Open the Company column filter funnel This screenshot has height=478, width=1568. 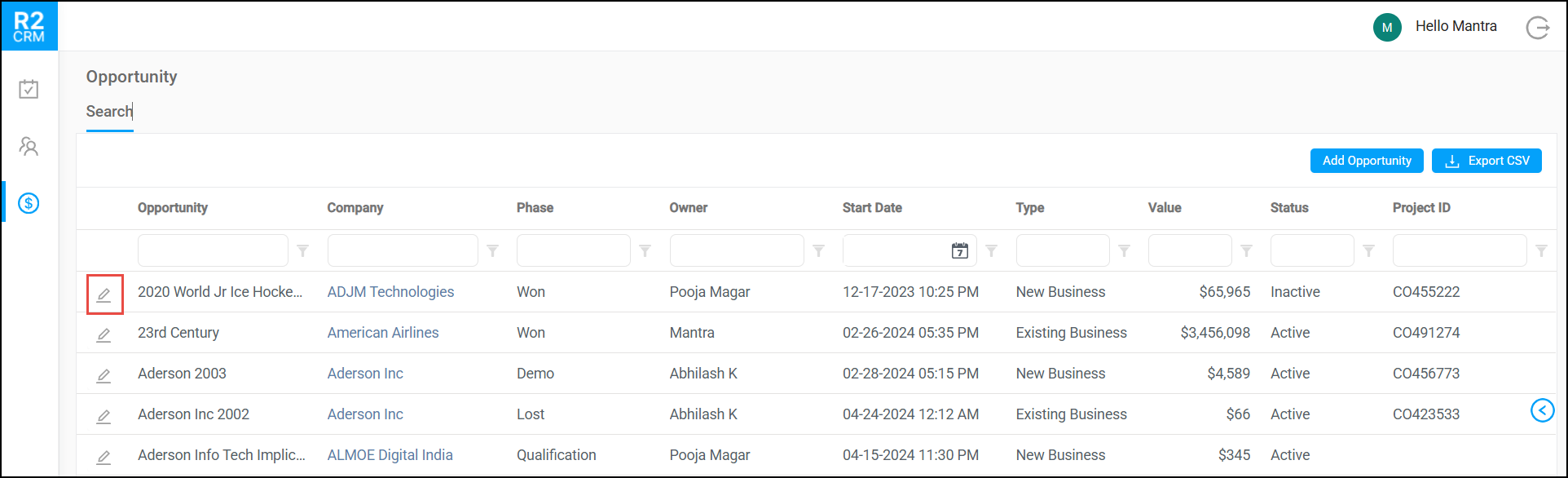493,251
